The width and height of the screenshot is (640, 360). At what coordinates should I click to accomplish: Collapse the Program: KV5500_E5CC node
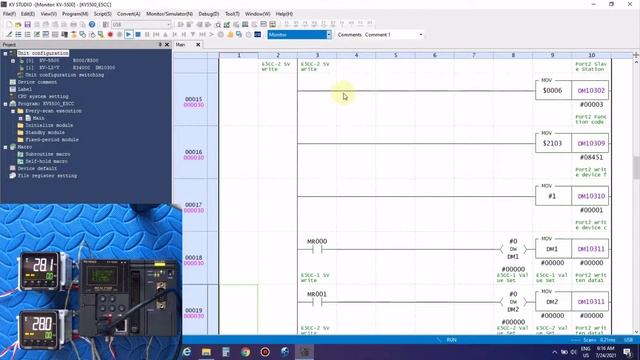click(5, 104)
